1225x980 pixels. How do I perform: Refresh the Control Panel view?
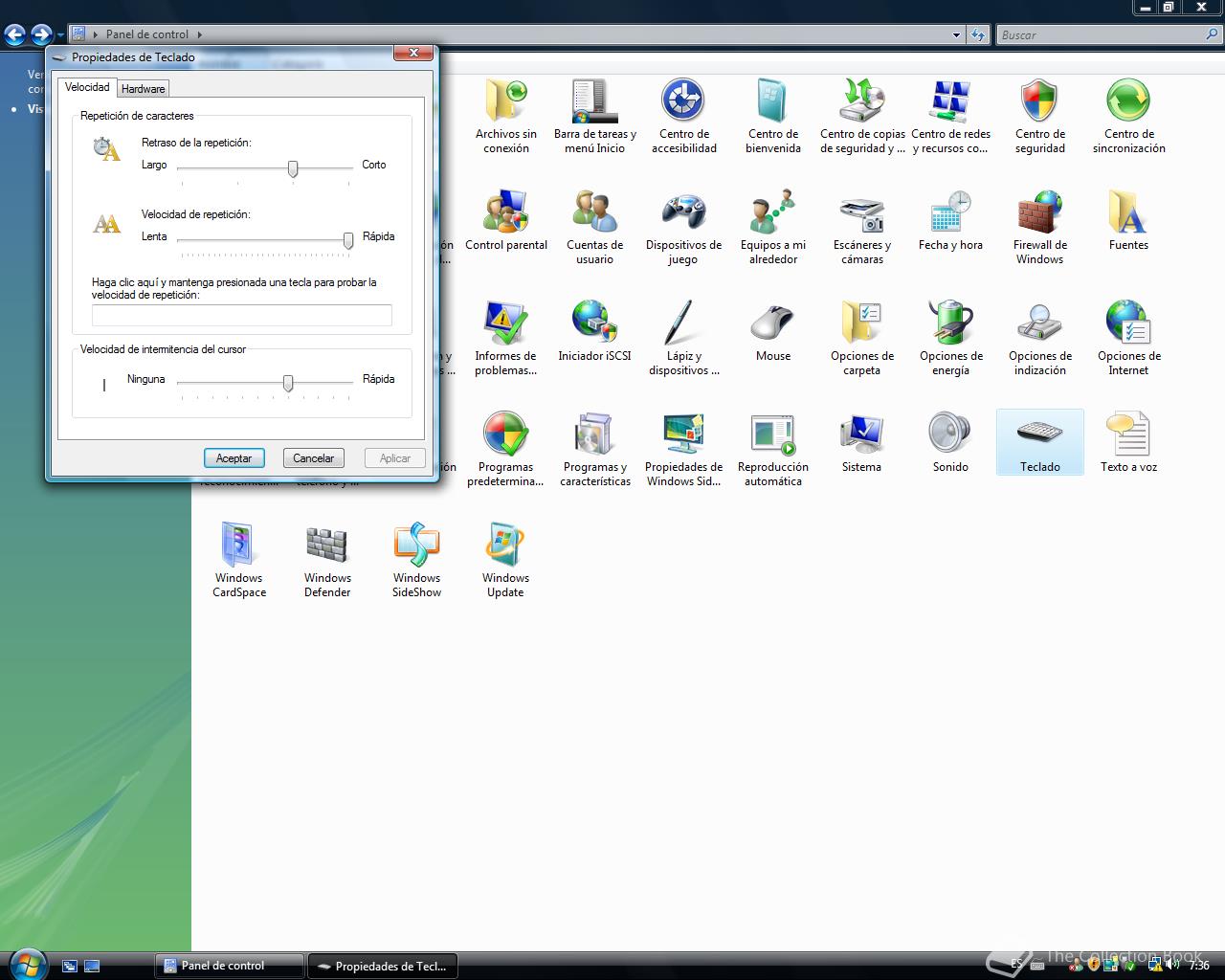(977, 35)
